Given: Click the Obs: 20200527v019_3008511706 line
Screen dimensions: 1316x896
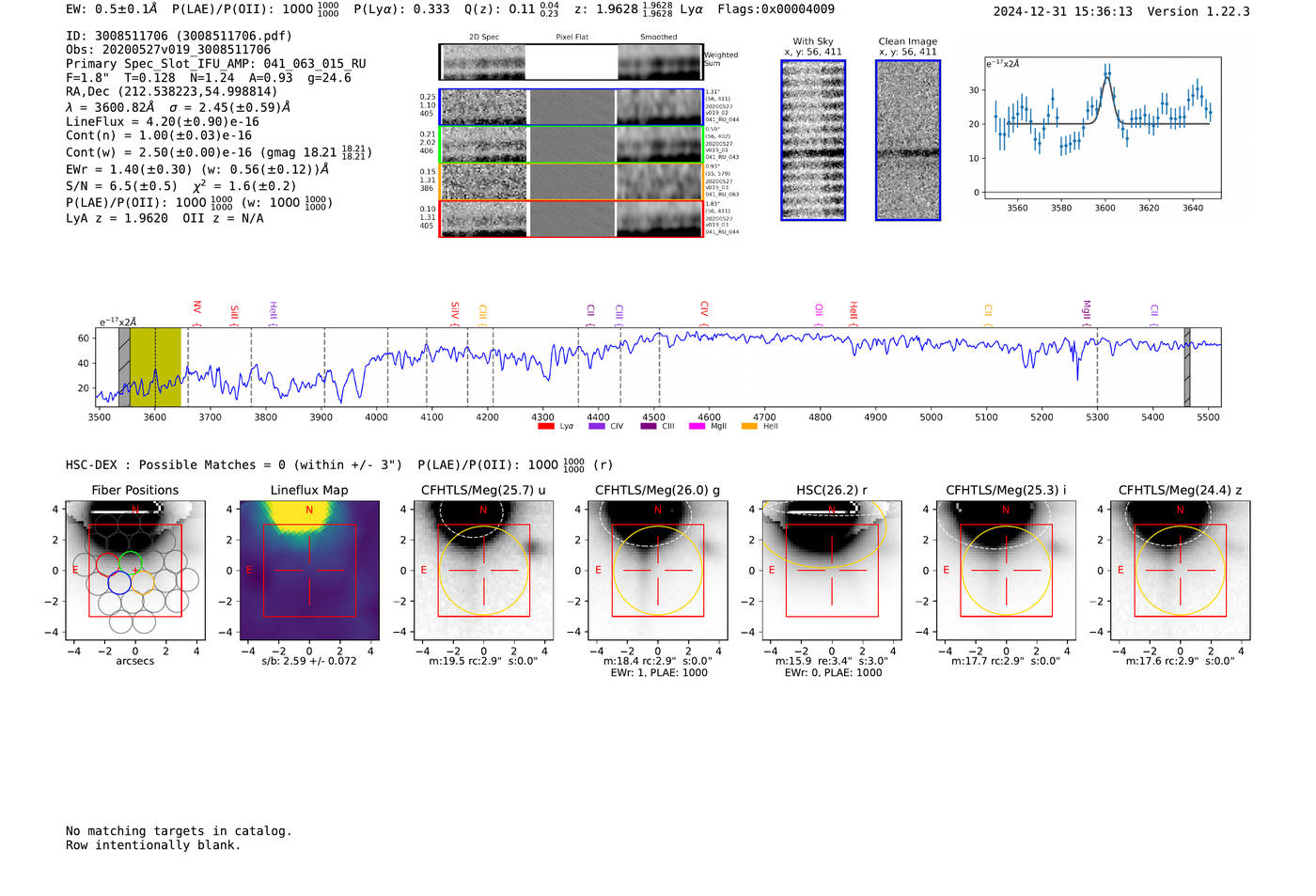Looking at the screenshot, I should [168, 50].
